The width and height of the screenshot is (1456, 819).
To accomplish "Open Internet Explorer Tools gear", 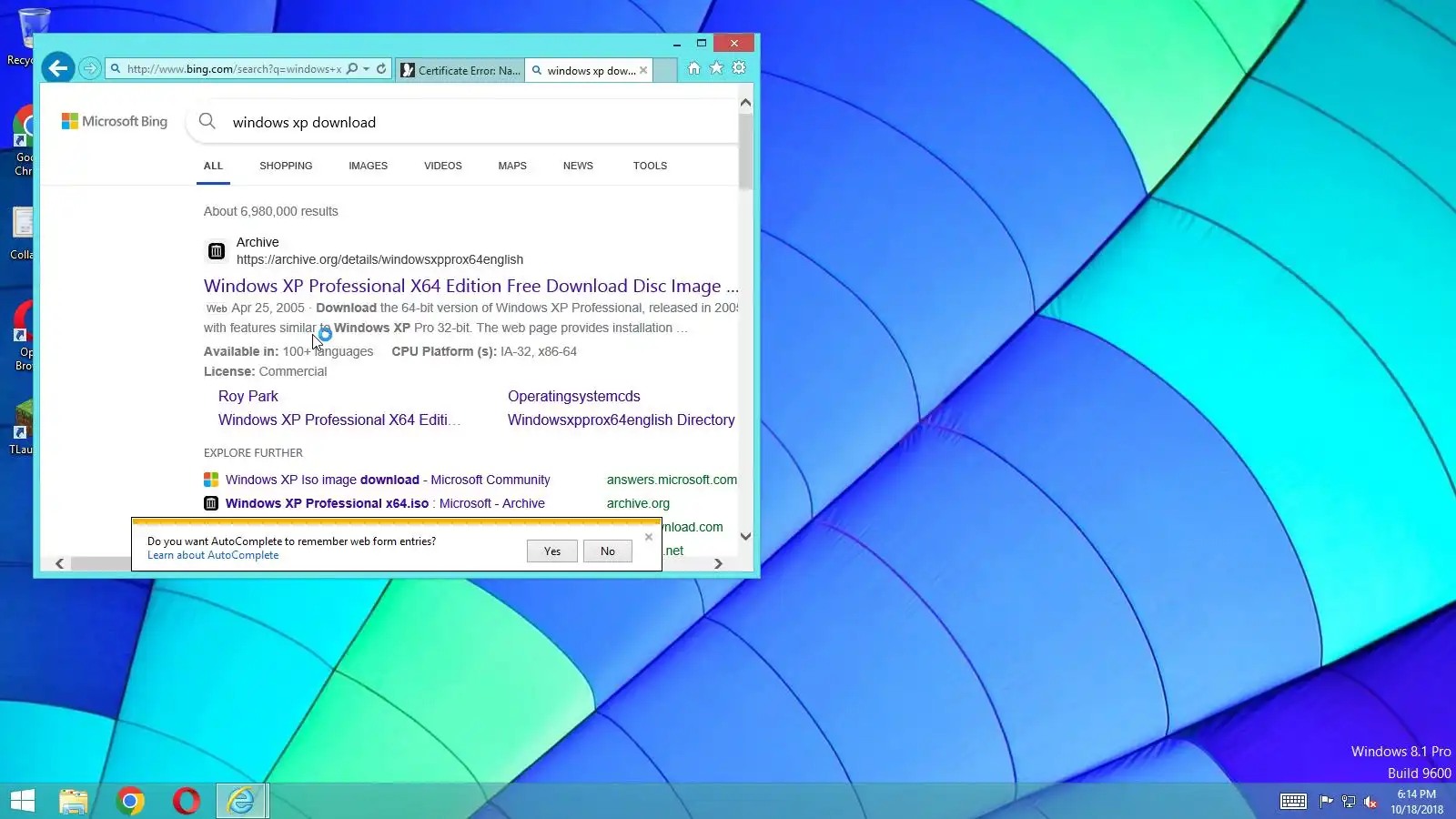I will tap(739, 68).
